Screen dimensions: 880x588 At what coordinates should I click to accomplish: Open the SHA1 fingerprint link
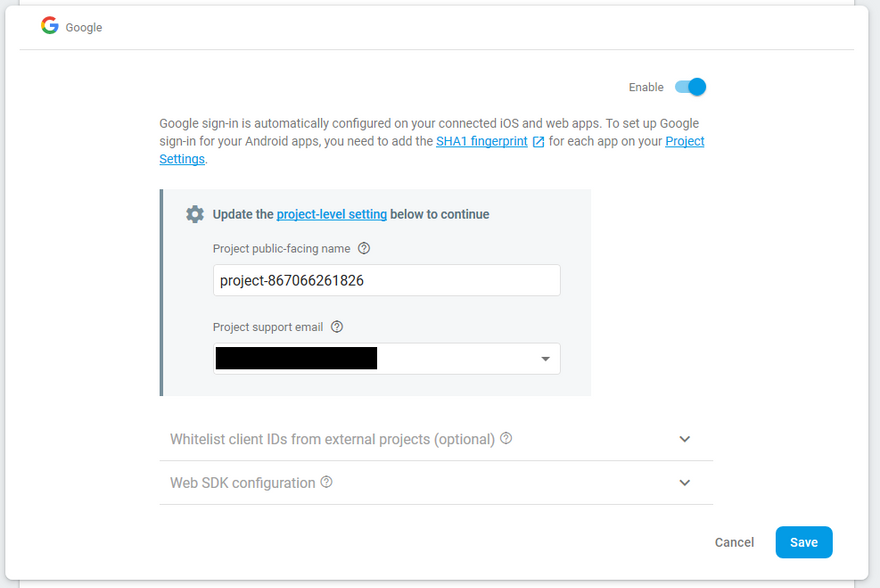click(482, 142)
